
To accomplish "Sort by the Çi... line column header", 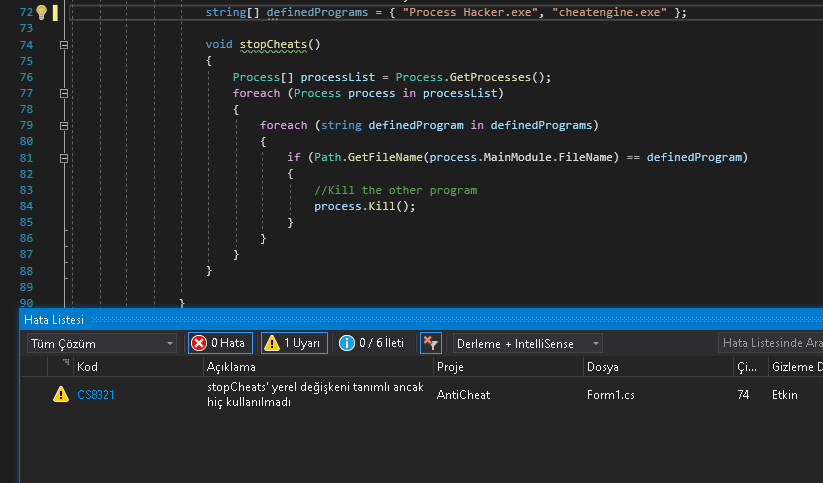I will click(751, 366).
